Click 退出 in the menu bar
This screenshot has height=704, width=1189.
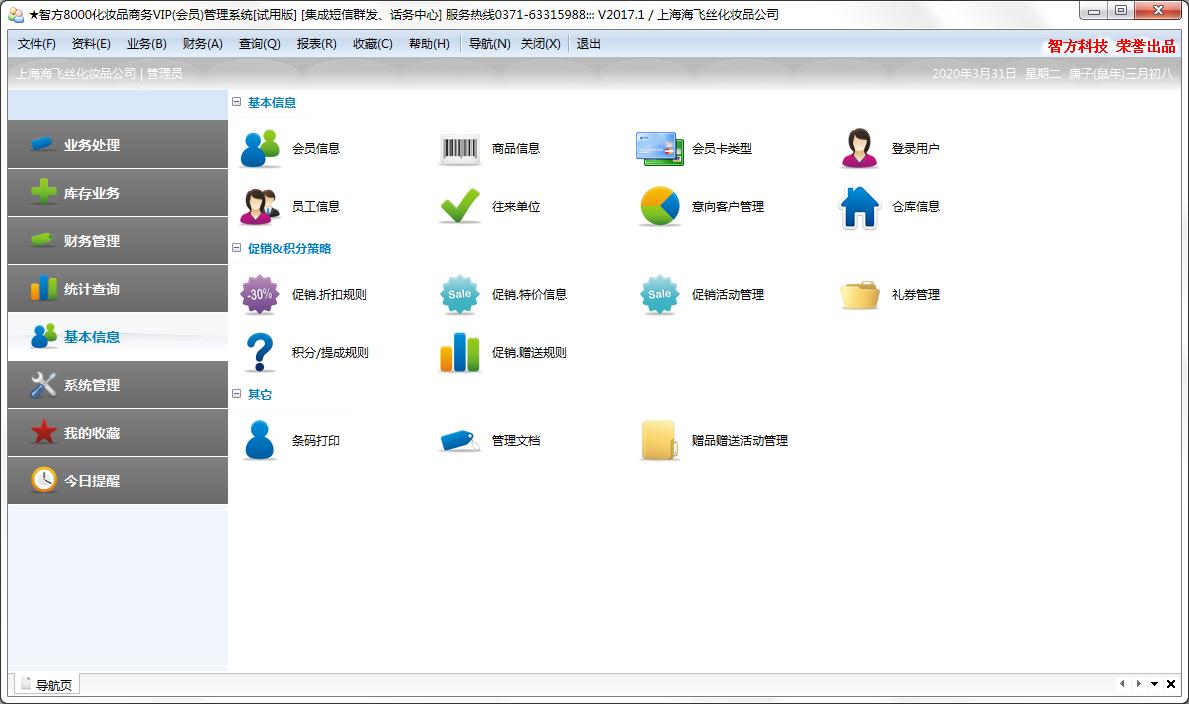click(588, 44)
